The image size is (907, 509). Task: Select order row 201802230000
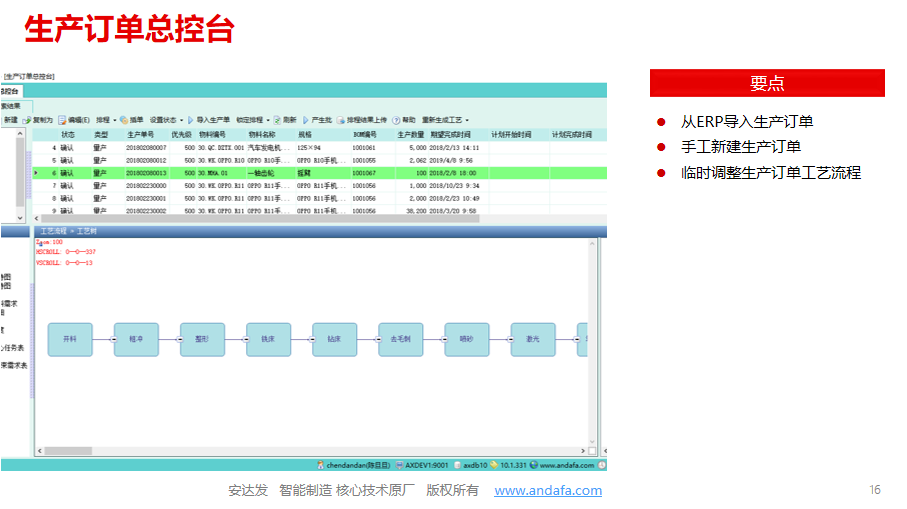tap(319, 186)
